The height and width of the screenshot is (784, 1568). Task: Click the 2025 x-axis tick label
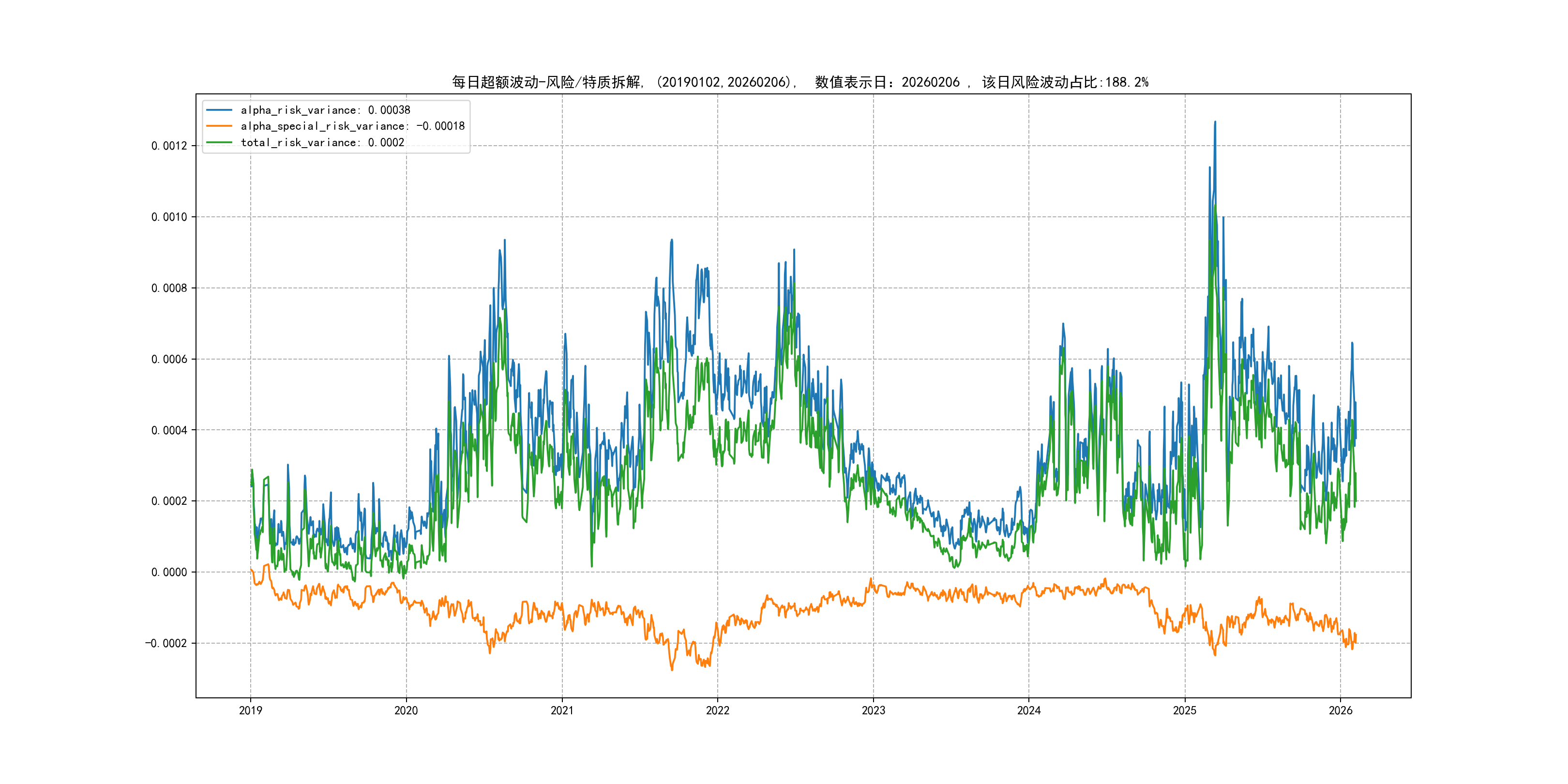tap(1185, 710)
